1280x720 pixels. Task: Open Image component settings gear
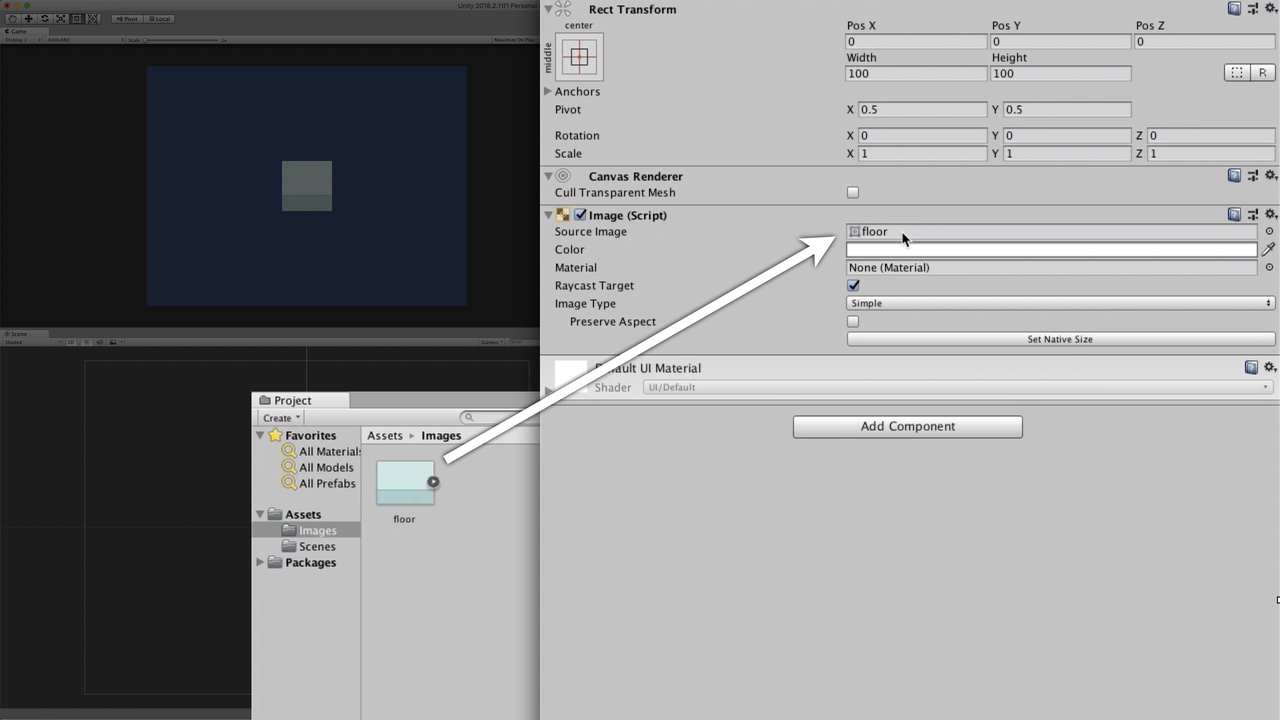pos(1271,214)
